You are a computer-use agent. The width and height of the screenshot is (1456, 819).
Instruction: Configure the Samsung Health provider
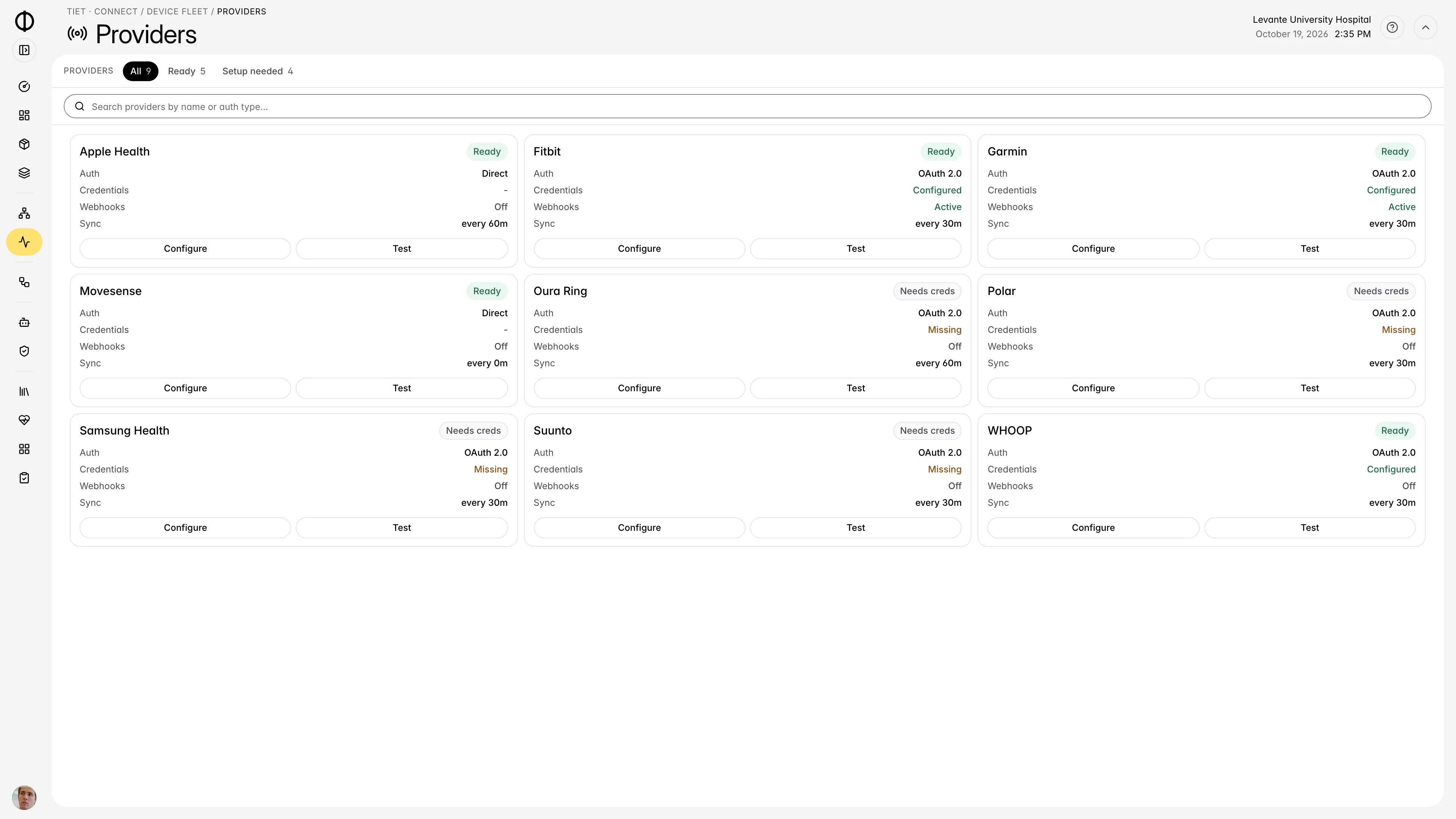(x=185, y=528)
